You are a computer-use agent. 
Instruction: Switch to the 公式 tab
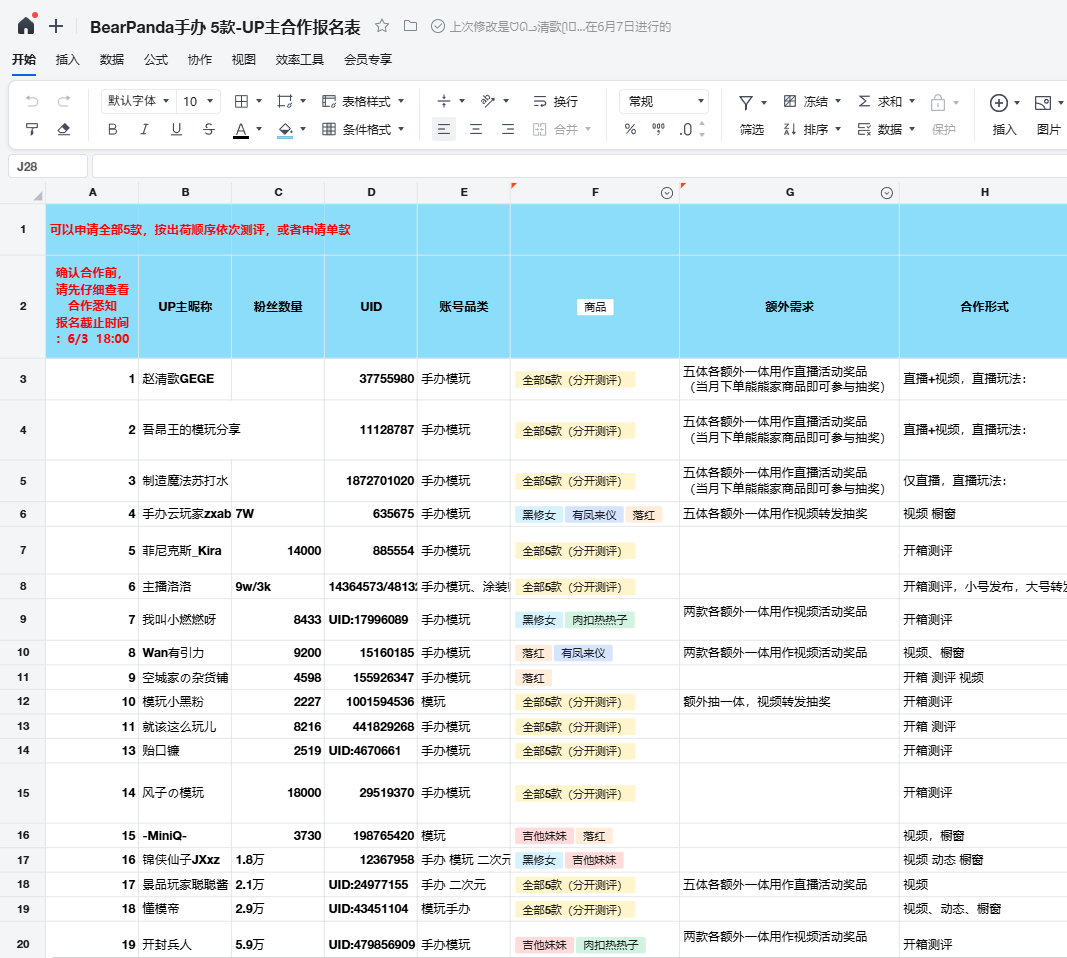coord(156,60)
